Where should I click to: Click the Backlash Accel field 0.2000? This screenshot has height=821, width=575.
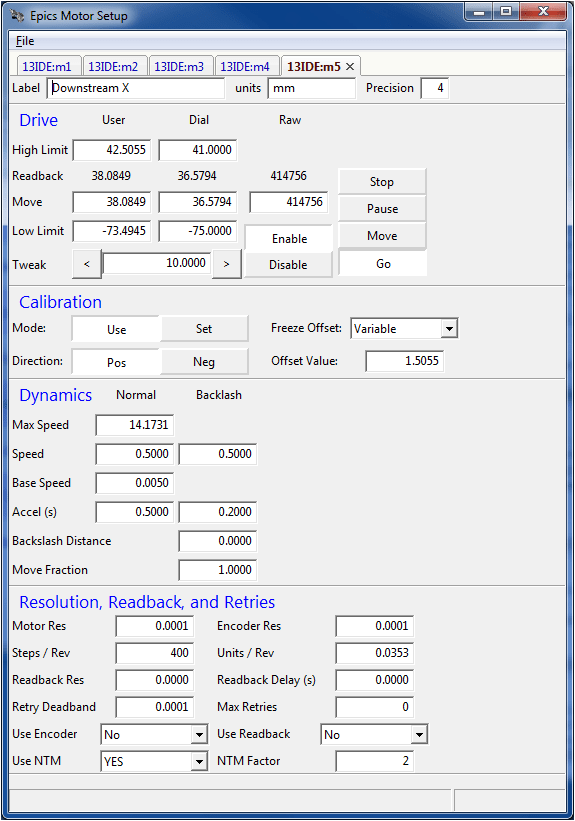tap(218, 512)
